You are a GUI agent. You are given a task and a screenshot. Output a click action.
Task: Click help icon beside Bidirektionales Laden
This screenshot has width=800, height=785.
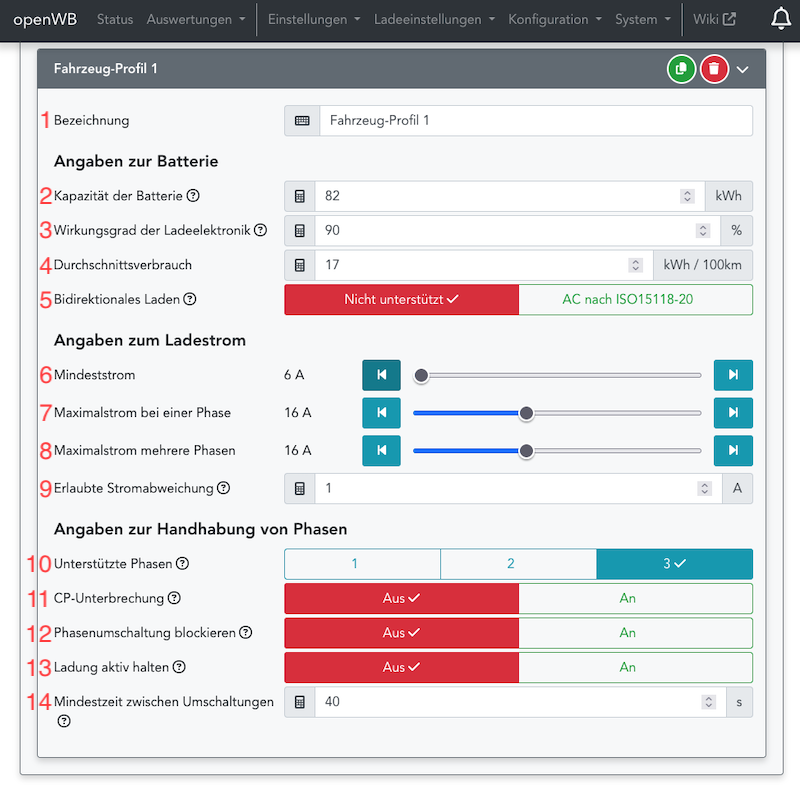(x=190, y=299)
